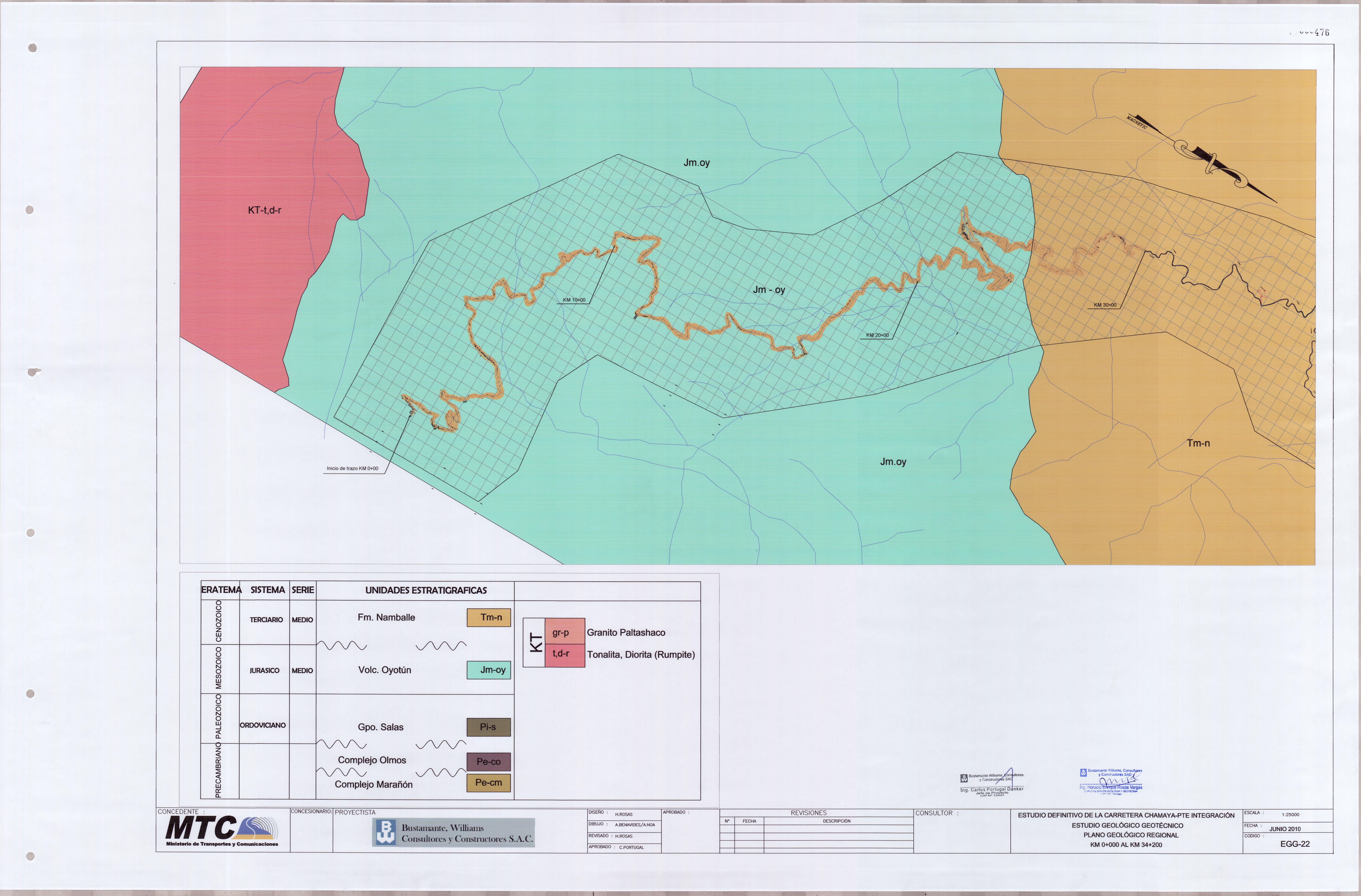Image resolution: width=1361 pixels, height=896 pixels.
Task: Click the TERCIARIO system cell
Action: coord(266,620)
